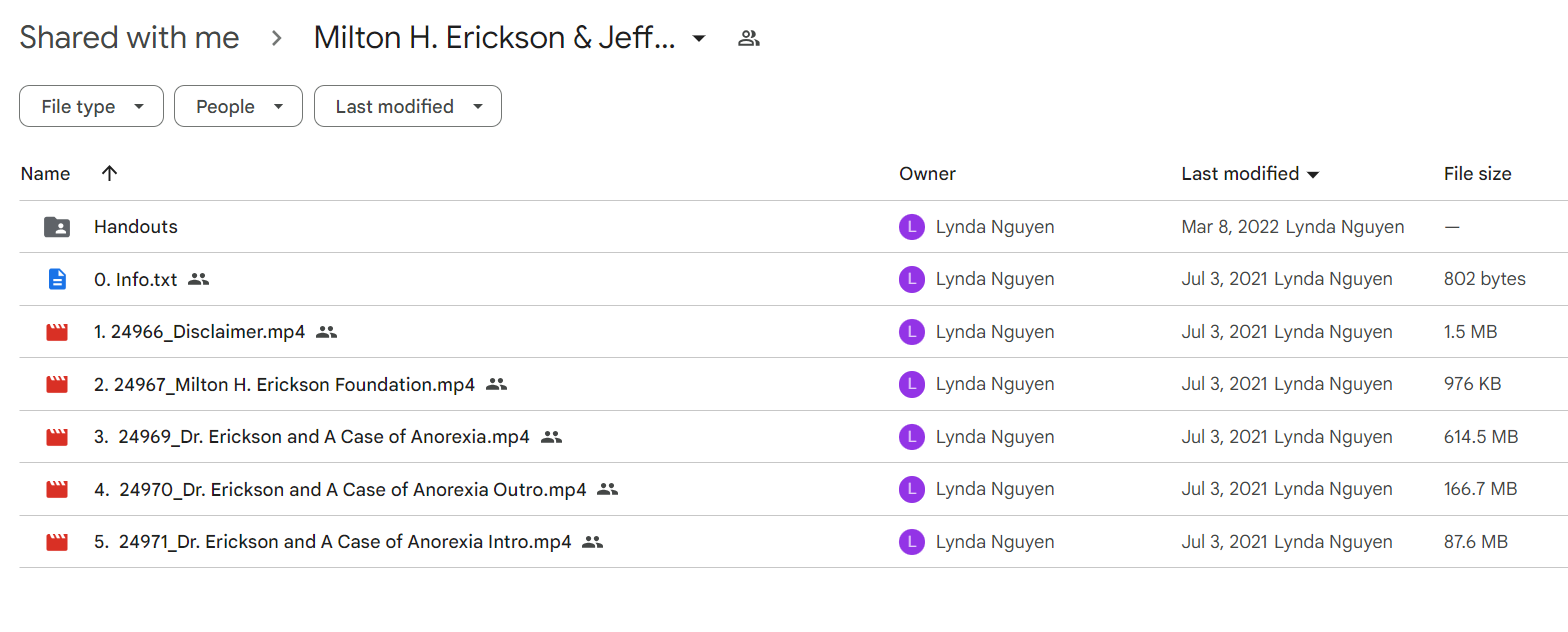Click the 87.6 MB file size
Screen dimensions: 1568x632
click(1475, 542)
